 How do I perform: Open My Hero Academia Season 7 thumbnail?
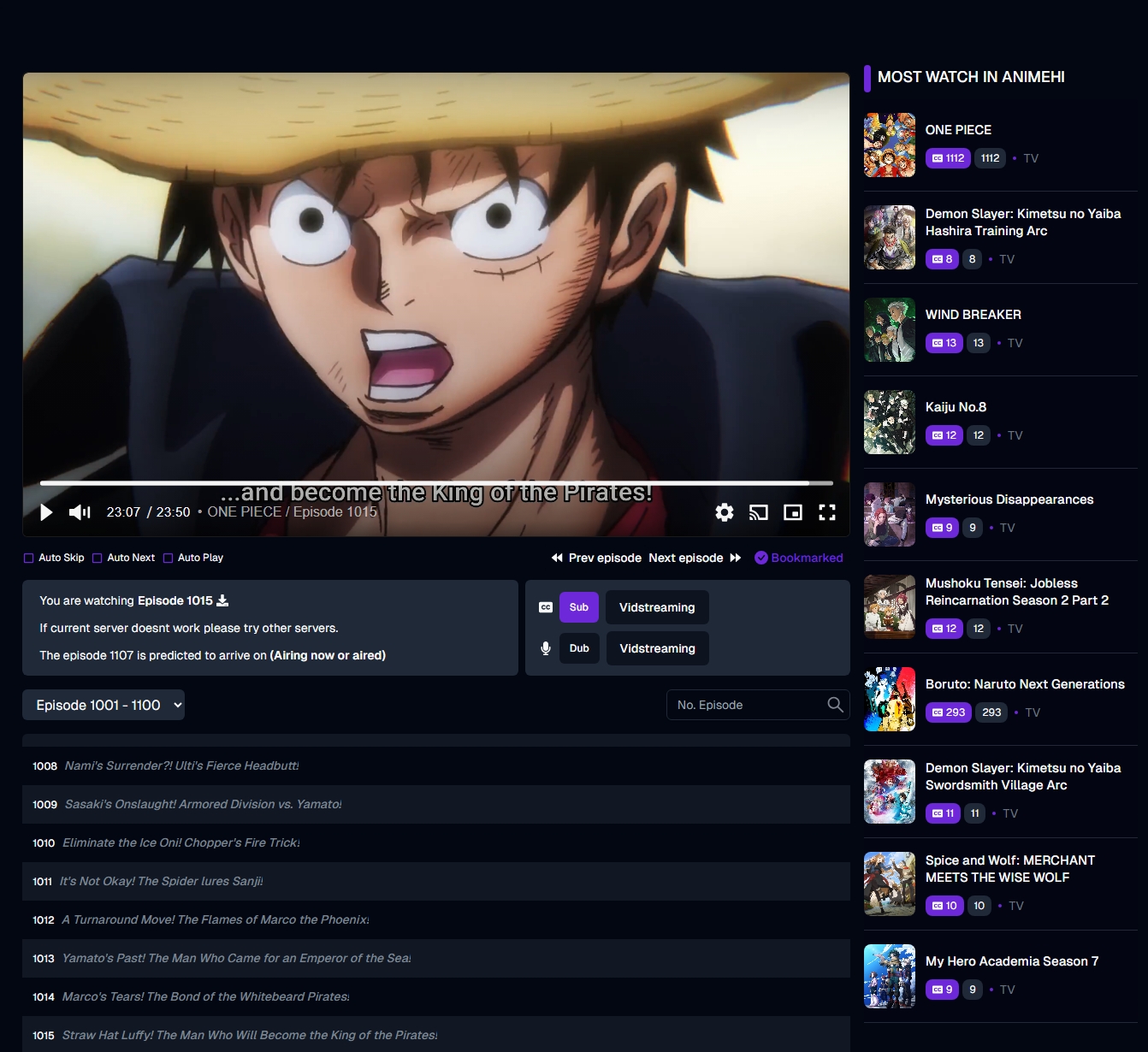(890, 976)
